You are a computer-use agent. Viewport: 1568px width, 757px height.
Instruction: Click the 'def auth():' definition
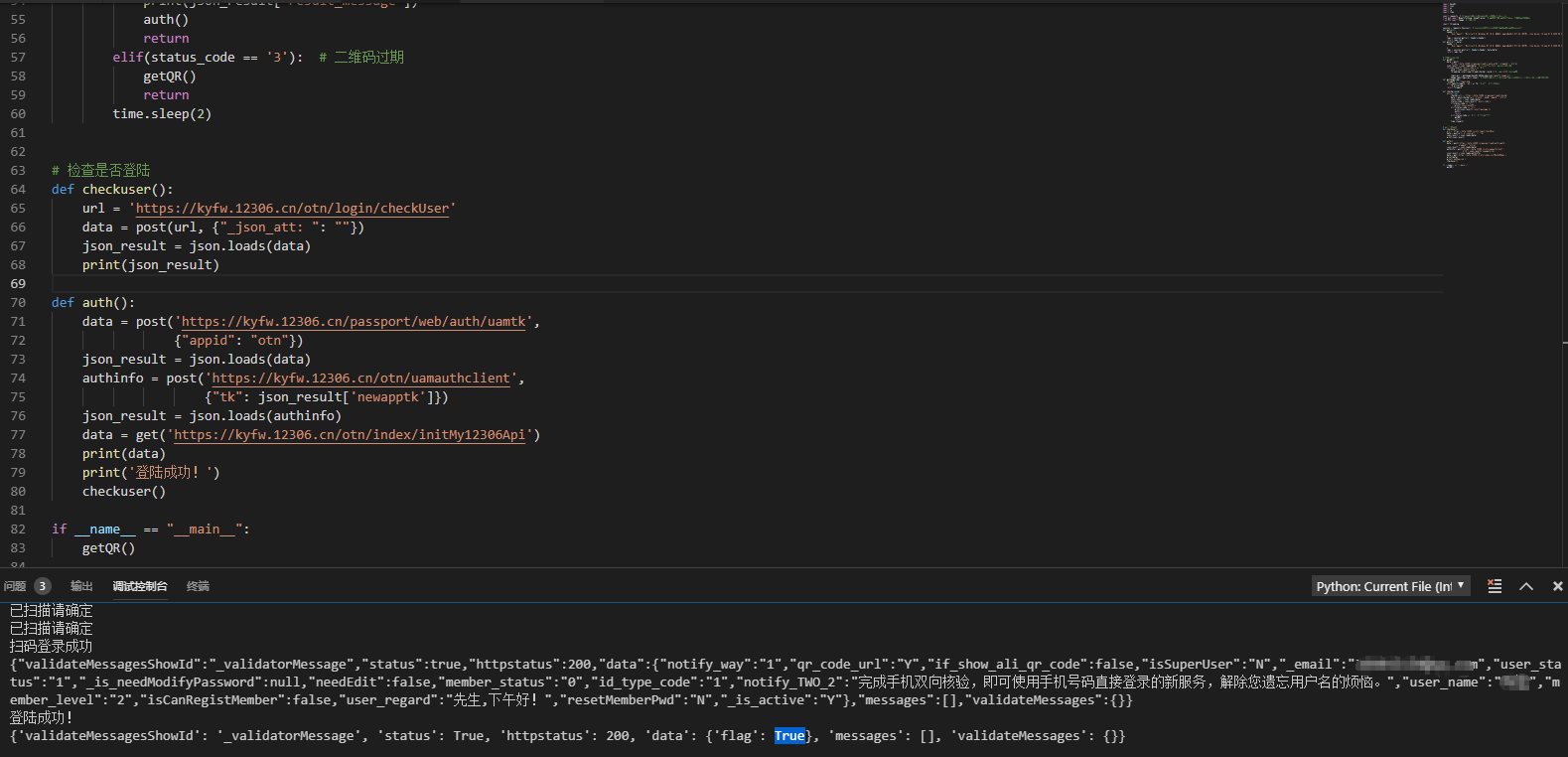[x=93, y=303]
